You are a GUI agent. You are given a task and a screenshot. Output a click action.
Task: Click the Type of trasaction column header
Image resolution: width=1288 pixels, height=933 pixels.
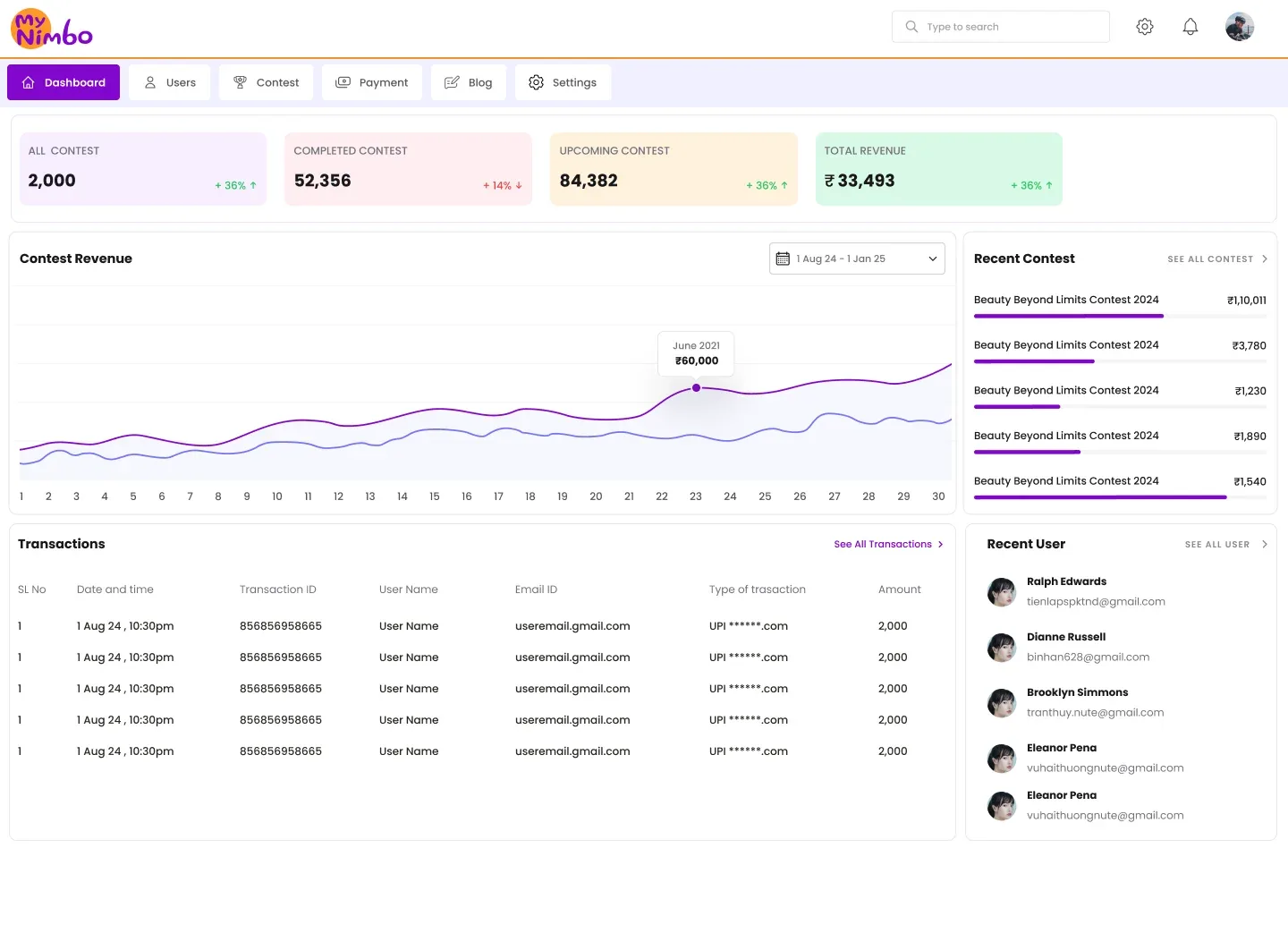point(758,589)
